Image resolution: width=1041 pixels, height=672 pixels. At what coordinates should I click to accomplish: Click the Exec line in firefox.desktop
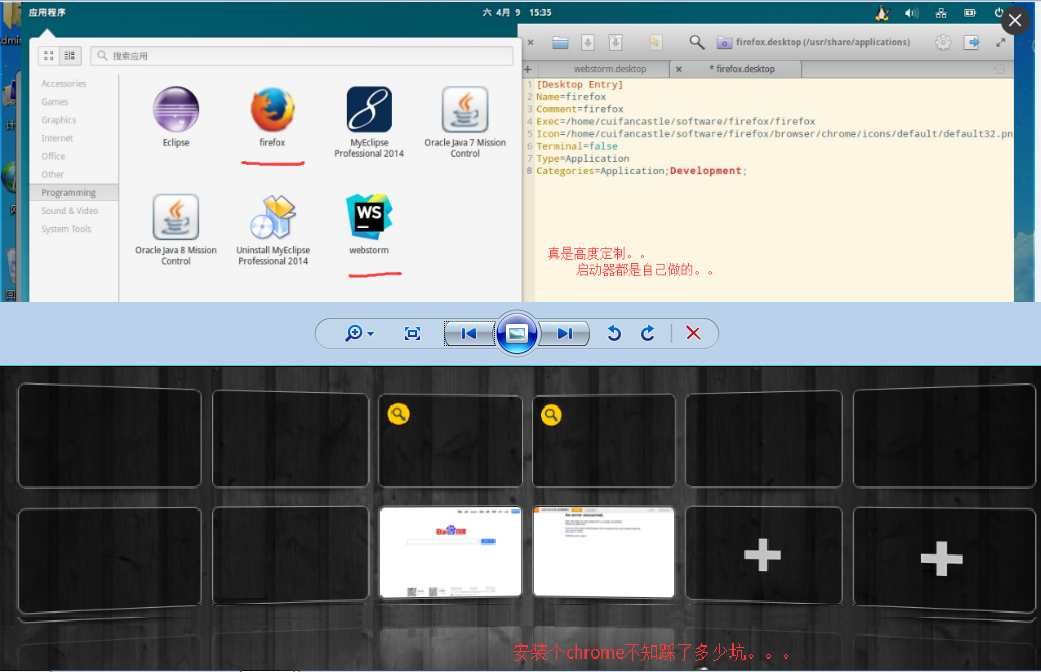[x=676, y=122]
